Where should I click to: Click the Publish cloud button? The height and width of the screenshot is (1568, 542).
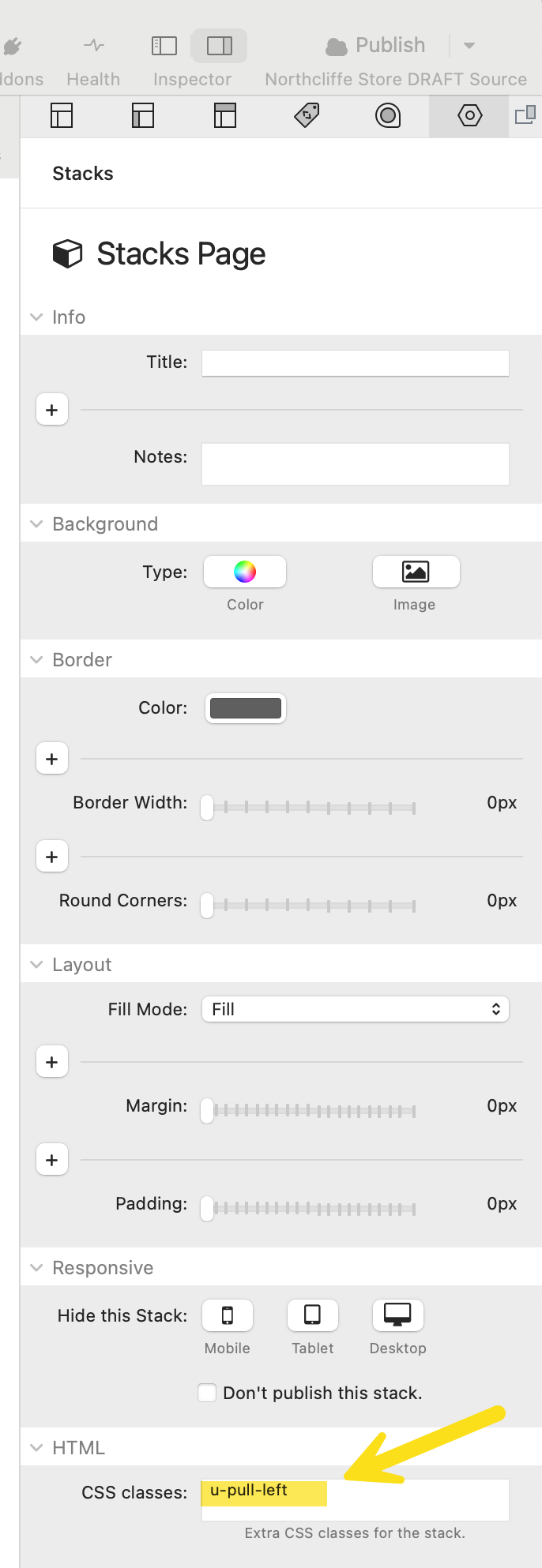[x=375, y=46]
